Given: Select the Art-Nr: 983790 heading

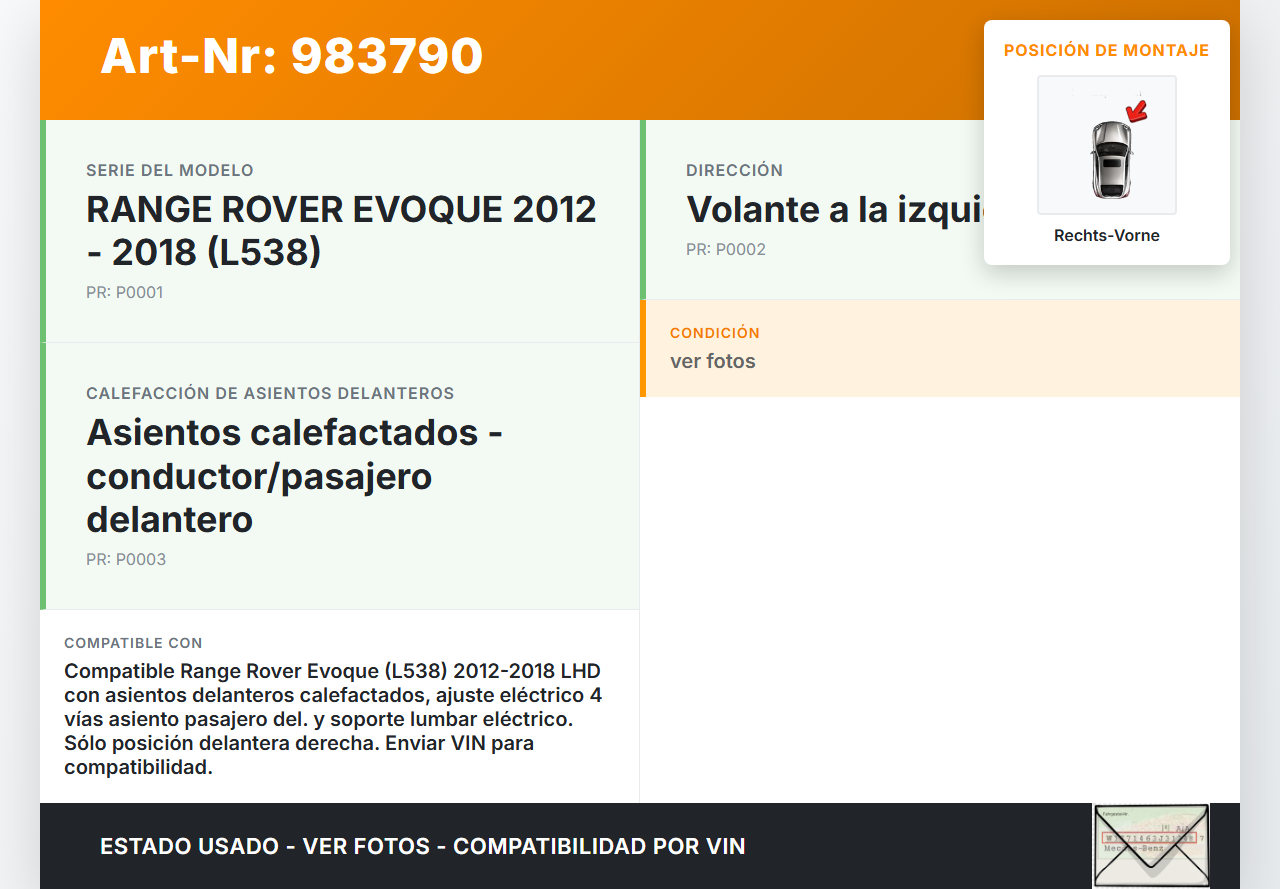Looking at the screenshot, I should [292, 56].
